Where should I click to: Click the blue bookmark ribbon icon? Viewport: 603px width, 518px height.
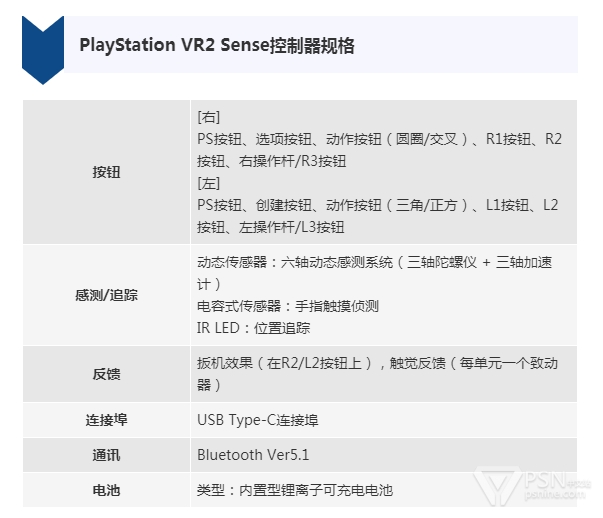(43, 50)
